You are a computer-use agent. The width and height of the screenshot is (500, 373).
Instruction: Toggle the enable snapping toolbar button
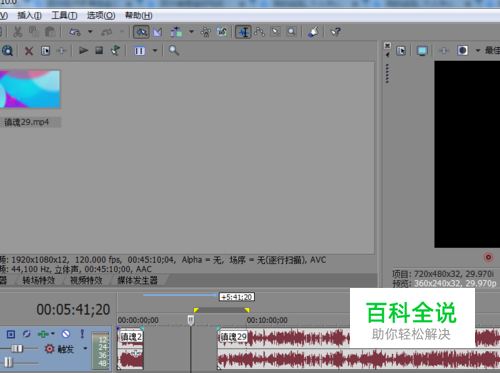click(x=141, y=32)
